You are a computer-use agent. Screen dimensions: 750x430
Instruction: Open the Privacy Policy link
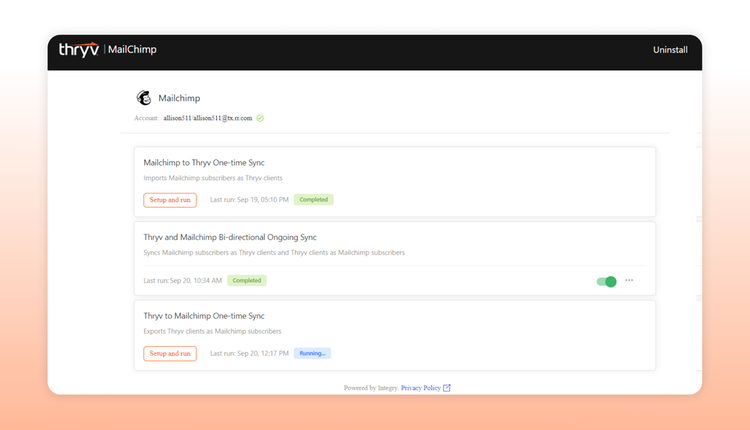420,388
